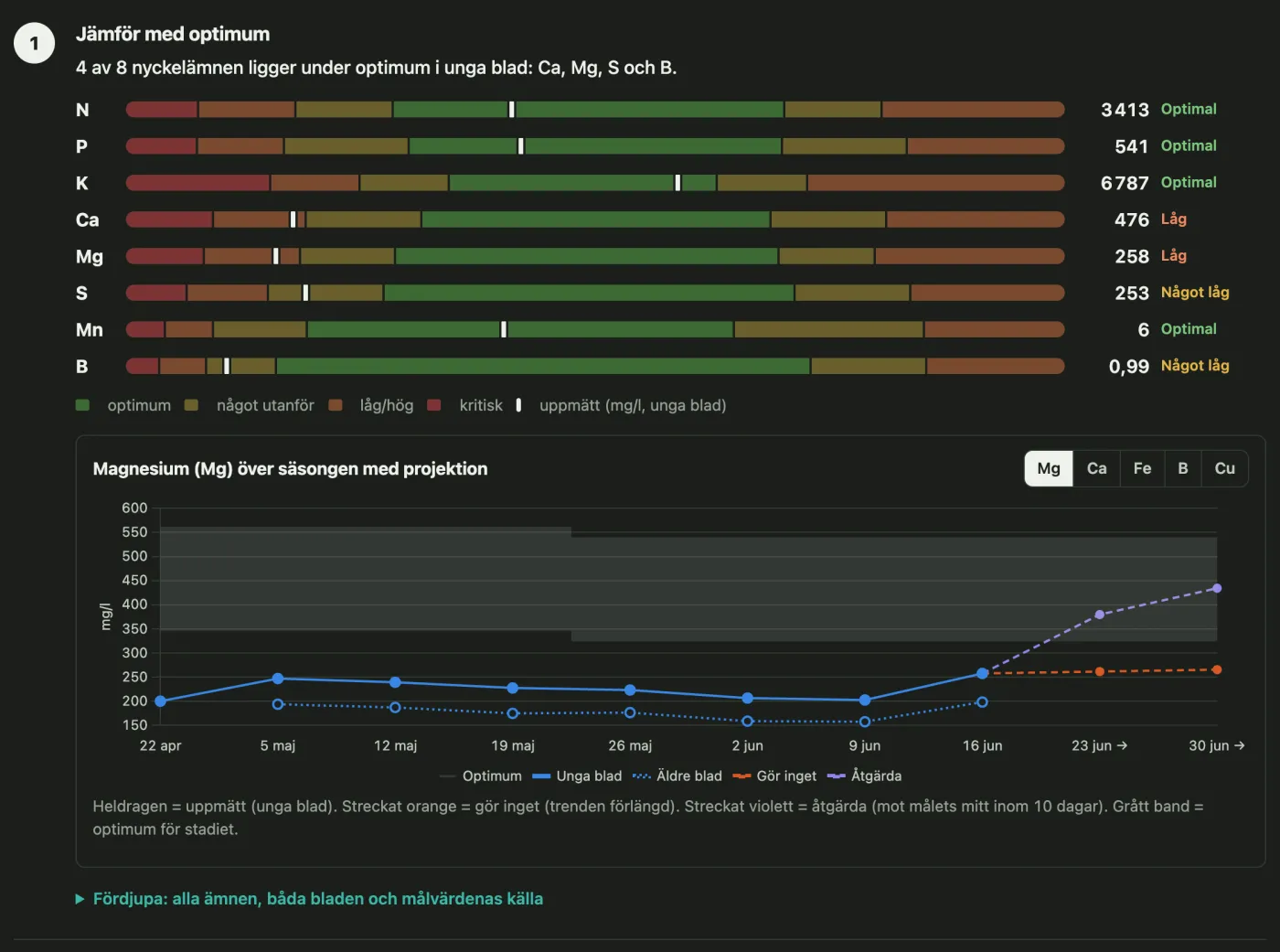Open the B tab above the chart

coord(1183,468)
